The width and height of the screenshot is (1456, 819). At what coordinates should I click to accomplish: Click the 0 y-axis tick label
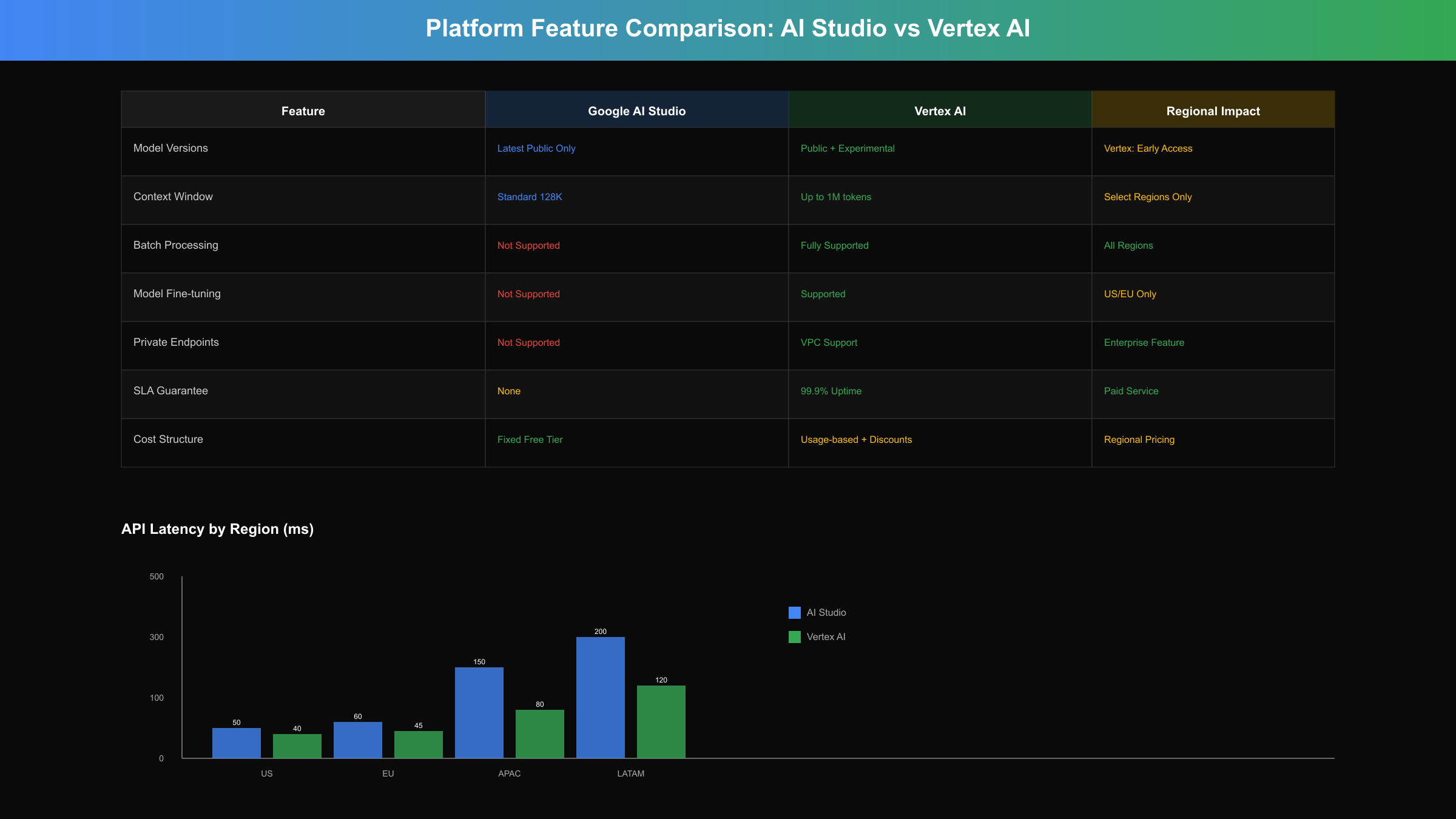161,758
